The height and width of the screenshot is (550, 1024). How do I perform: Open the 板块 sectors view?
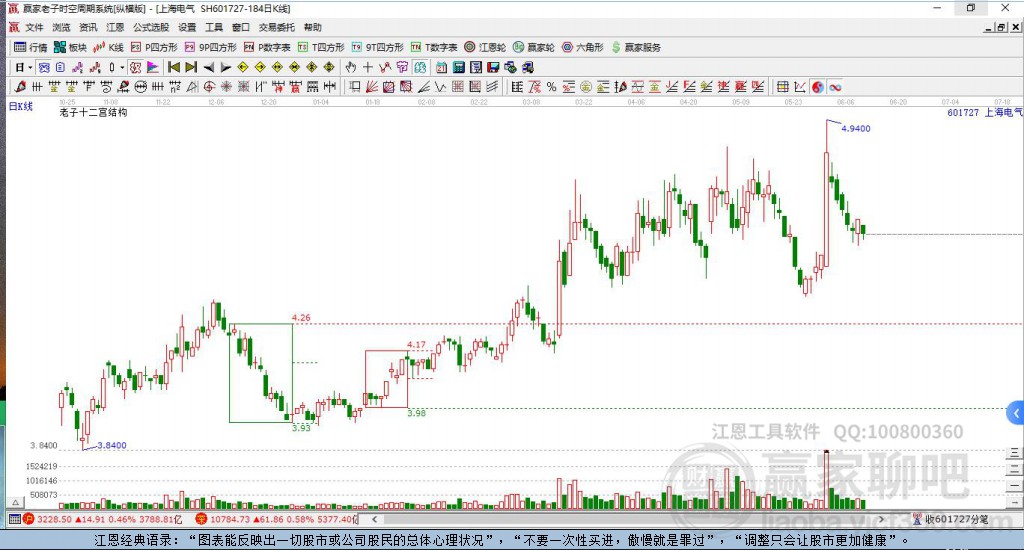[70, 47]
